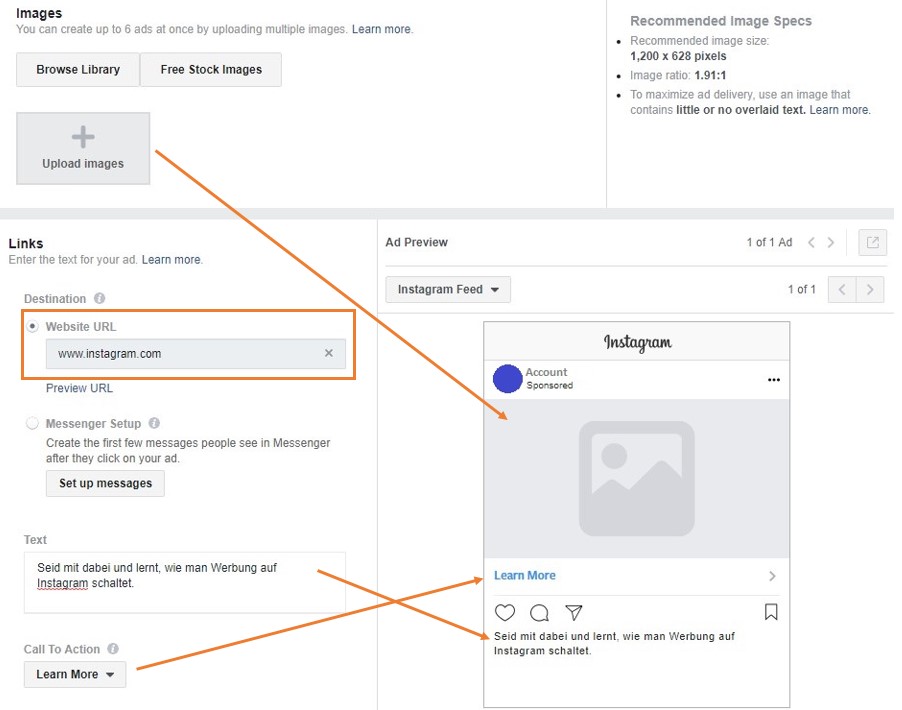The width and height of the screenshot is (902, 710).
Task: Click the Account name in preview
Action: coord(546,372)
